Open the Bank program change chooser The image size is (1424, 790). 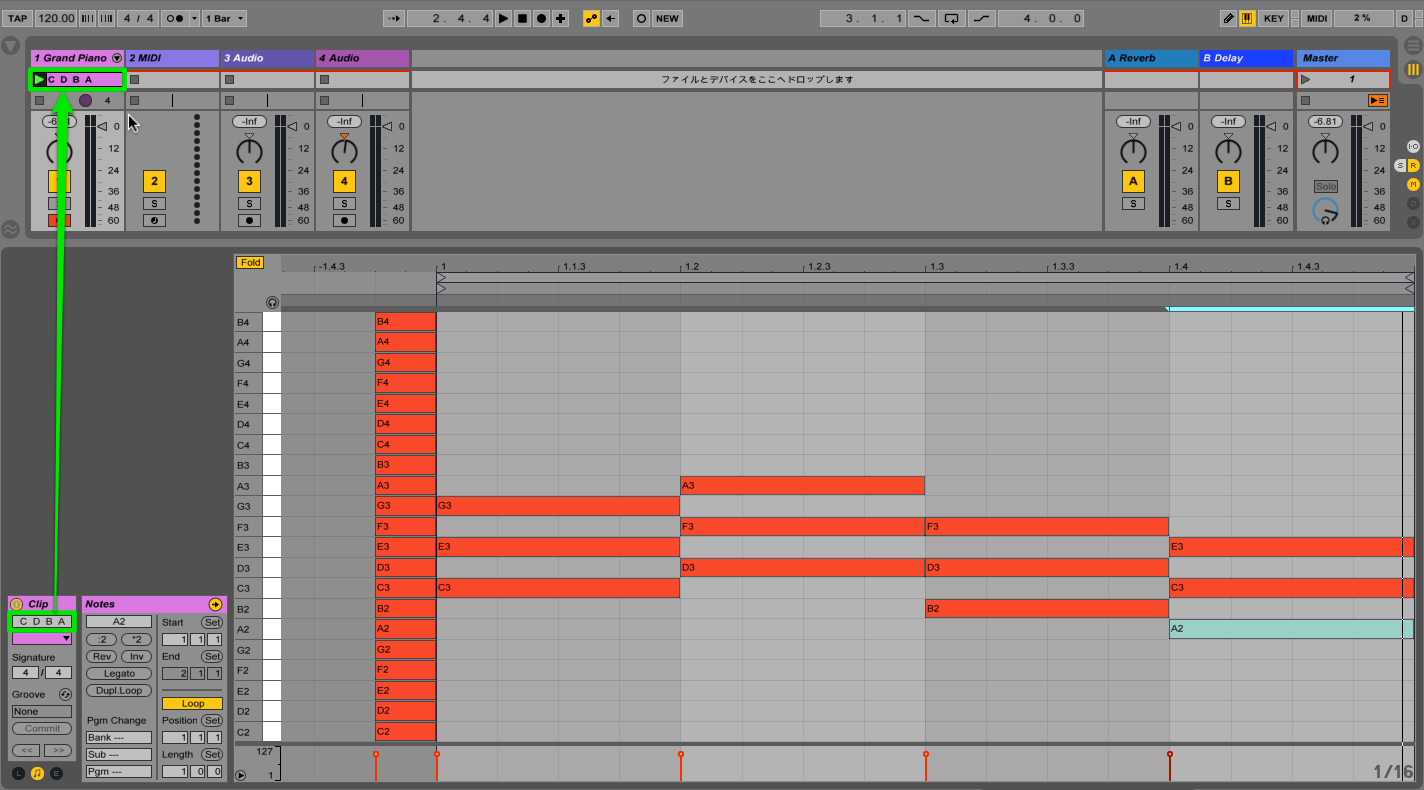[119, 737]
